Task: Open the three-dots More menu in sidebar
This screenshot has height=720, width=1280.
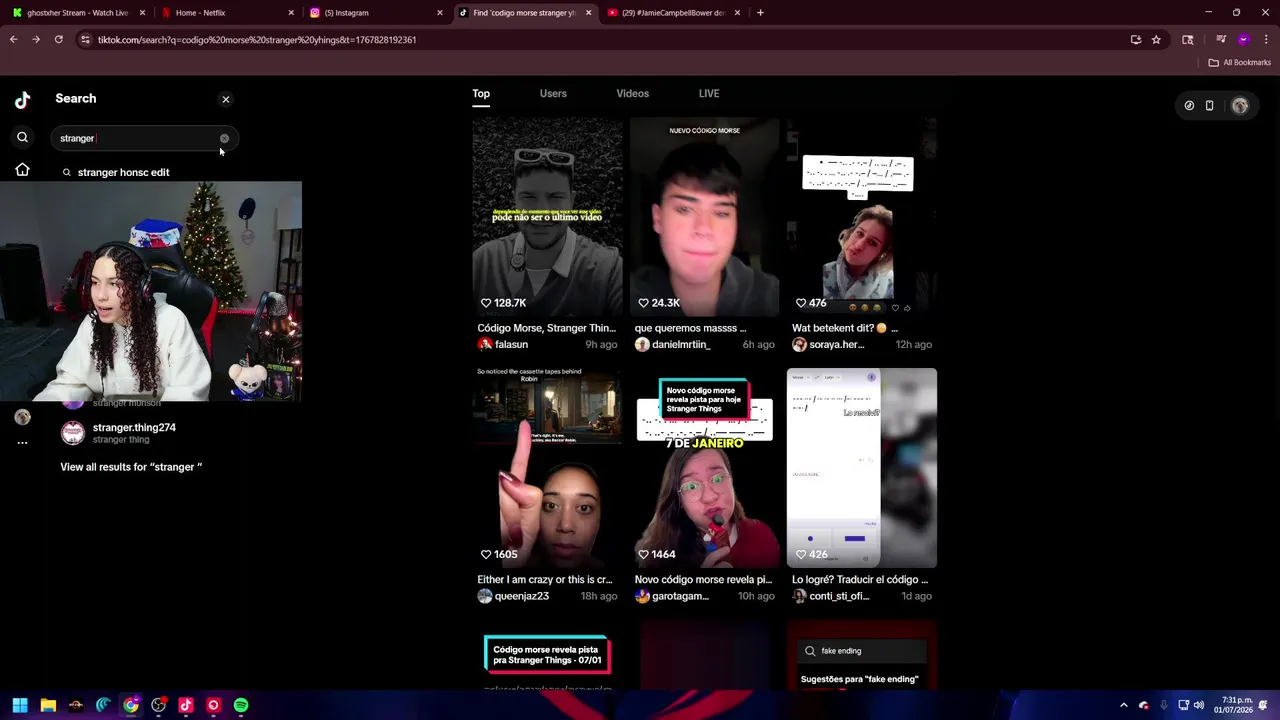Action: [x=22, y=442]
